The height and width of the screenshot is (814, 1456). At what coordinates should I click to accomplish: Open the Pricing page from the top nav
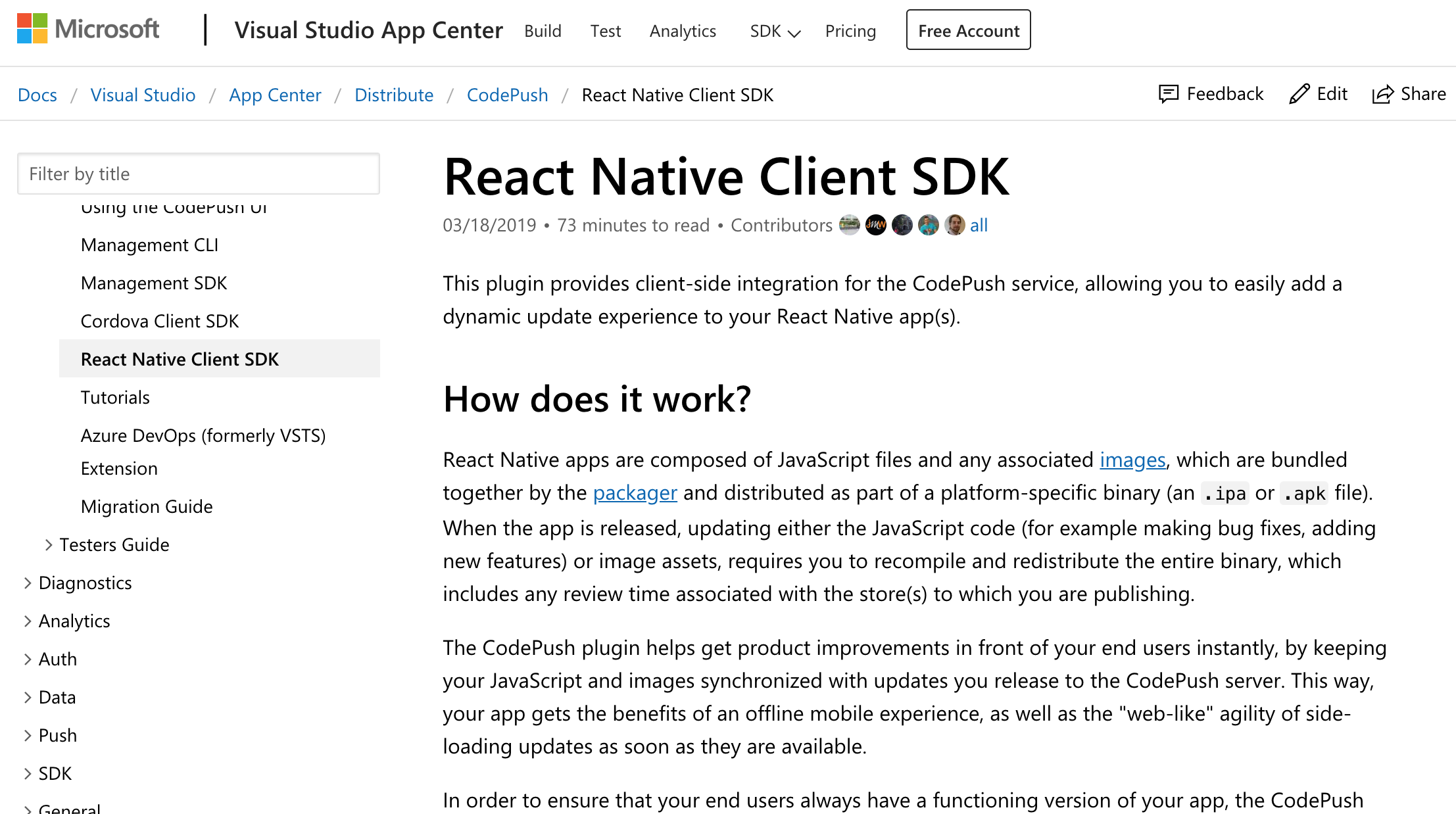click(850, 31)
